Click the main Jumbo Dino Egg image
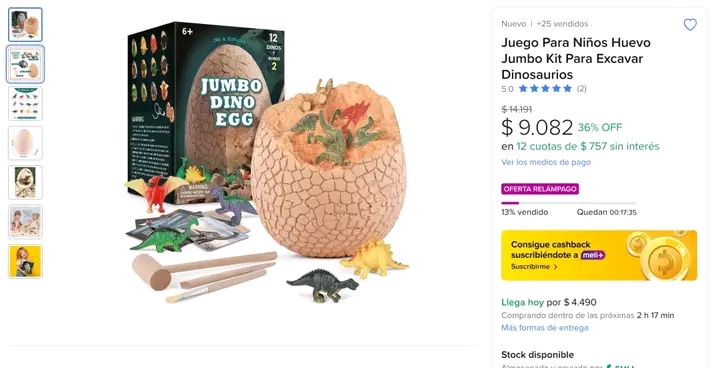Image resolution: width=720 pixels, height=368 pixels. pyautogui.click(x=266, y=161)
